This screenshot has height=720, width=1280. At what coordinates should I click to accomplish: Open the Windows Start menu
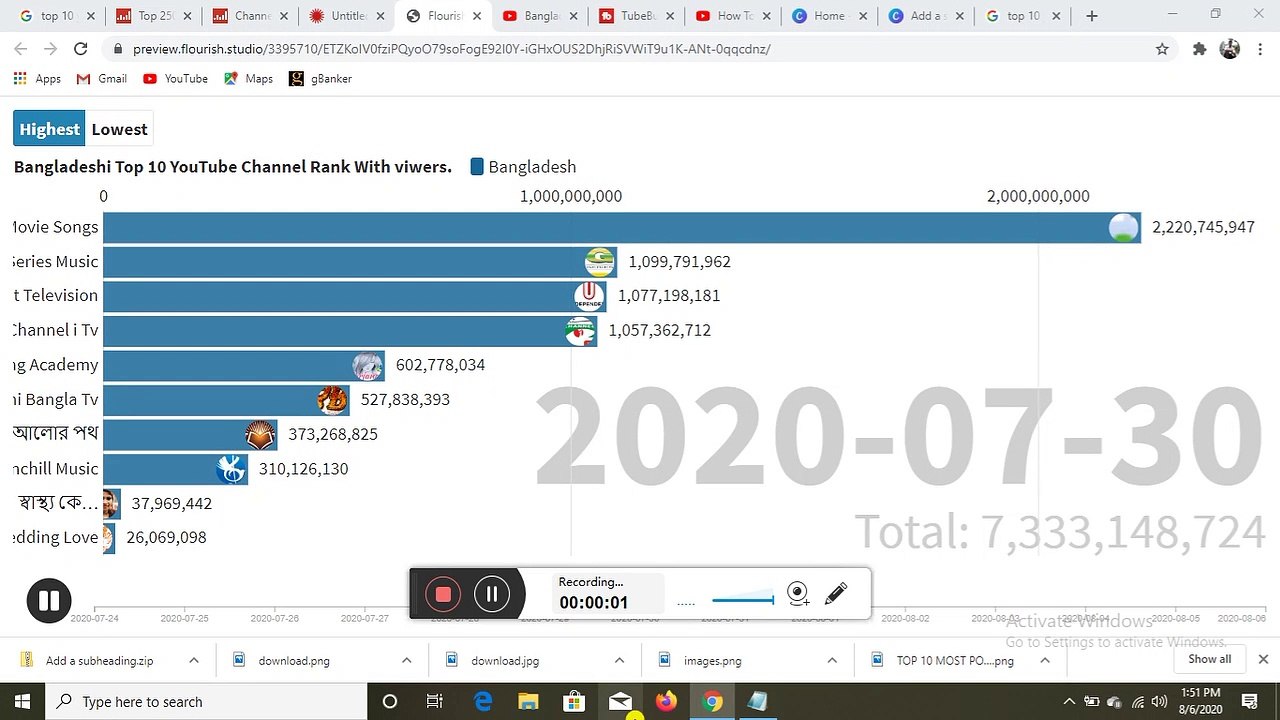(x=22, y=702)
